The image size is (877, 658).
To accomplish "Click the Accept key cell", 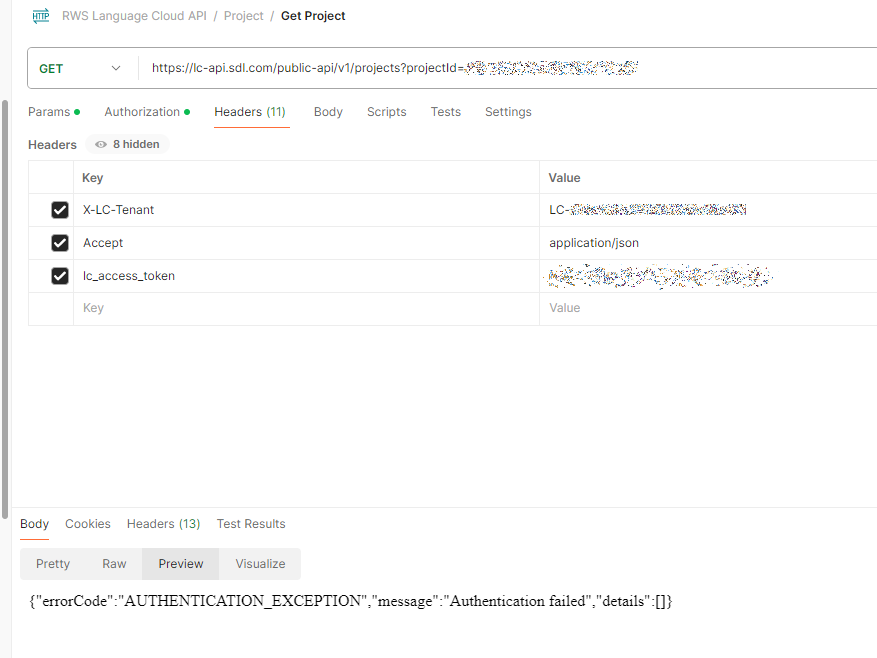I will (306, 243).
